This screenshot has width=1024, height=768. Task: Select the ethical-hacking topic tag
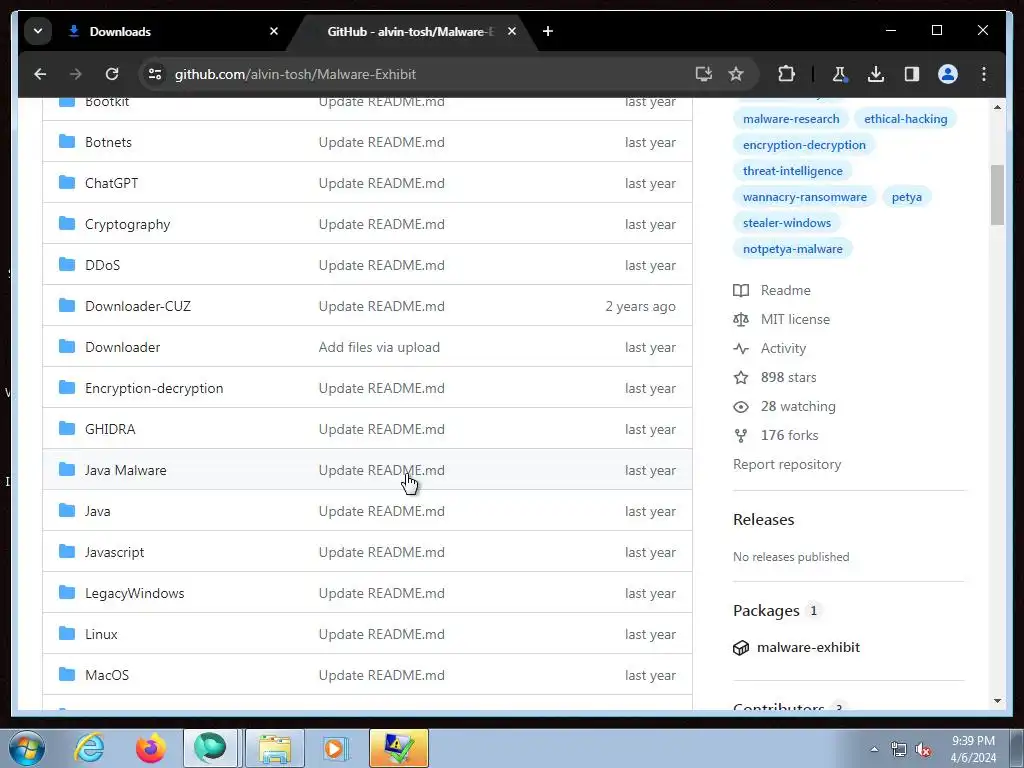(x=905, y=119)
